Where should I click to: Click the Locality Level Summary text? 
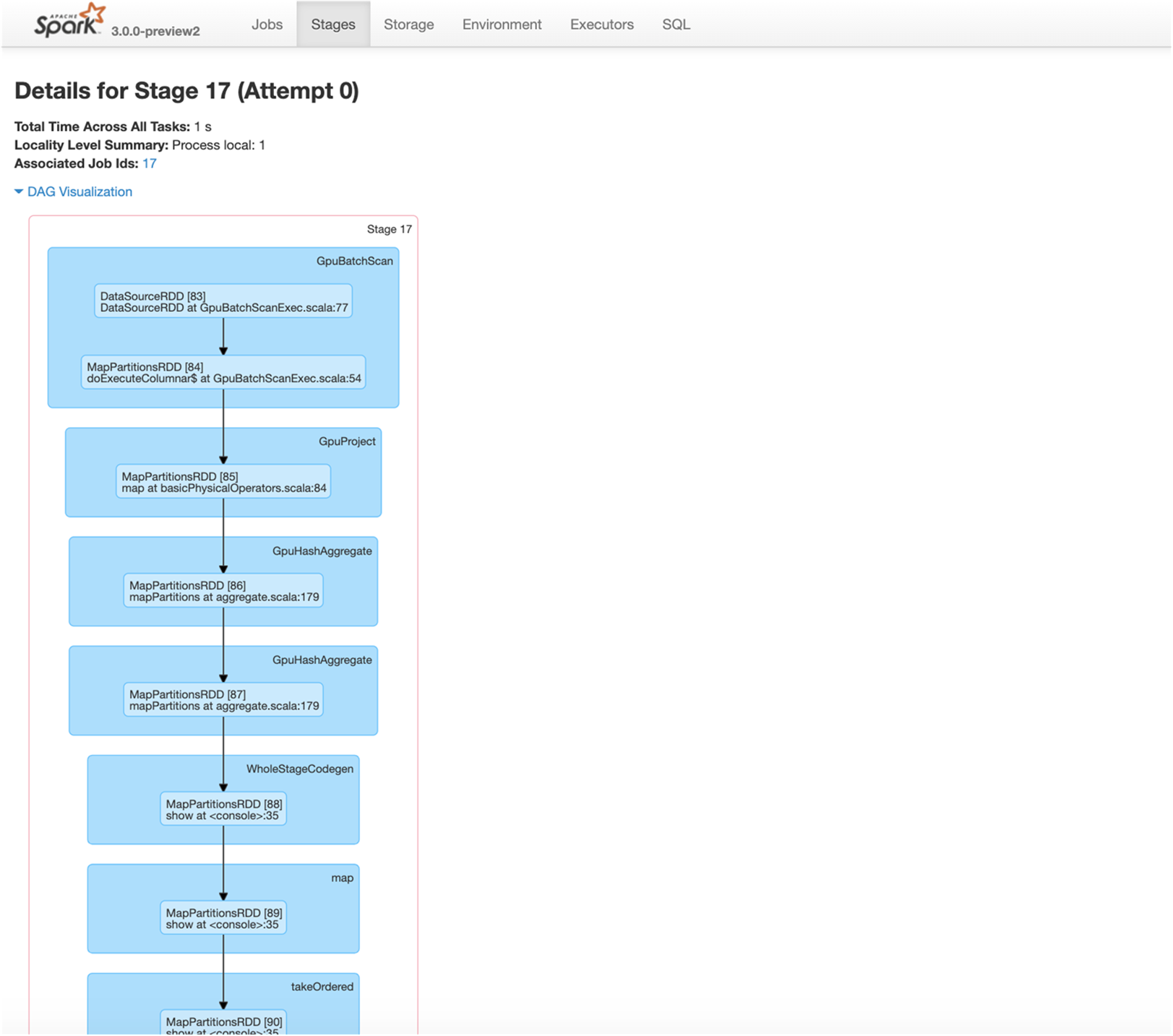[139, 145]
